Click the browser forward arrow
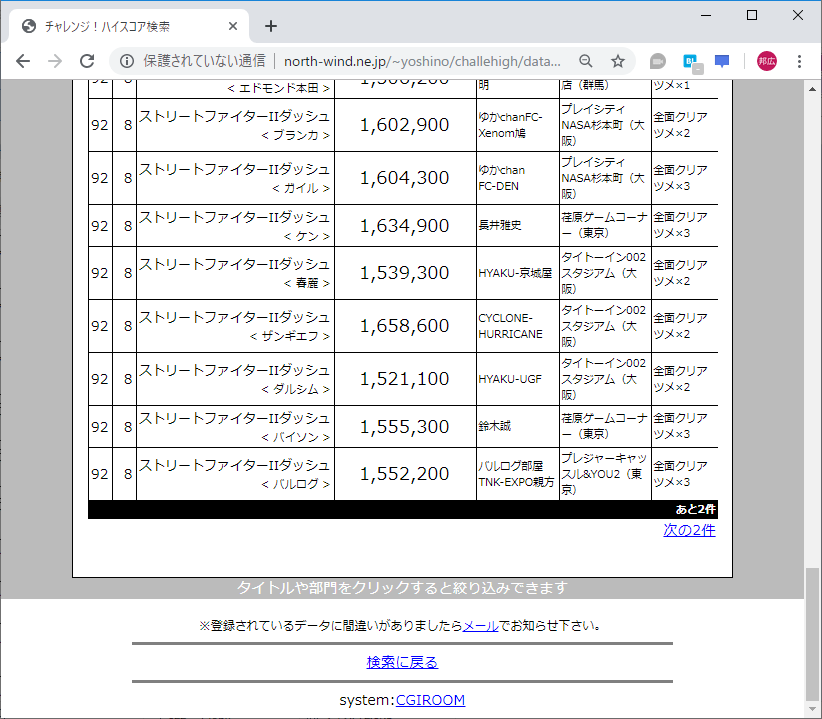822x719 pixels. (55, 61)
